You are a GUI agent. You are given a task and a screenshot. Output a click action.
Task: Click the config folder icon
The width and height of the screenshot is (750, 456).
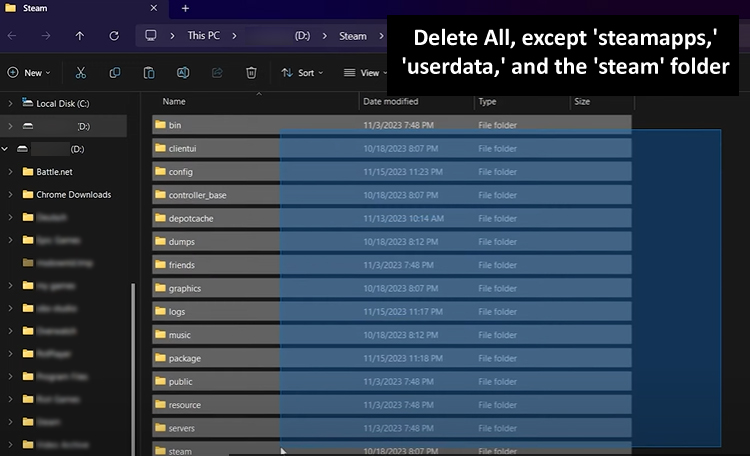click(x=160, y=171)
